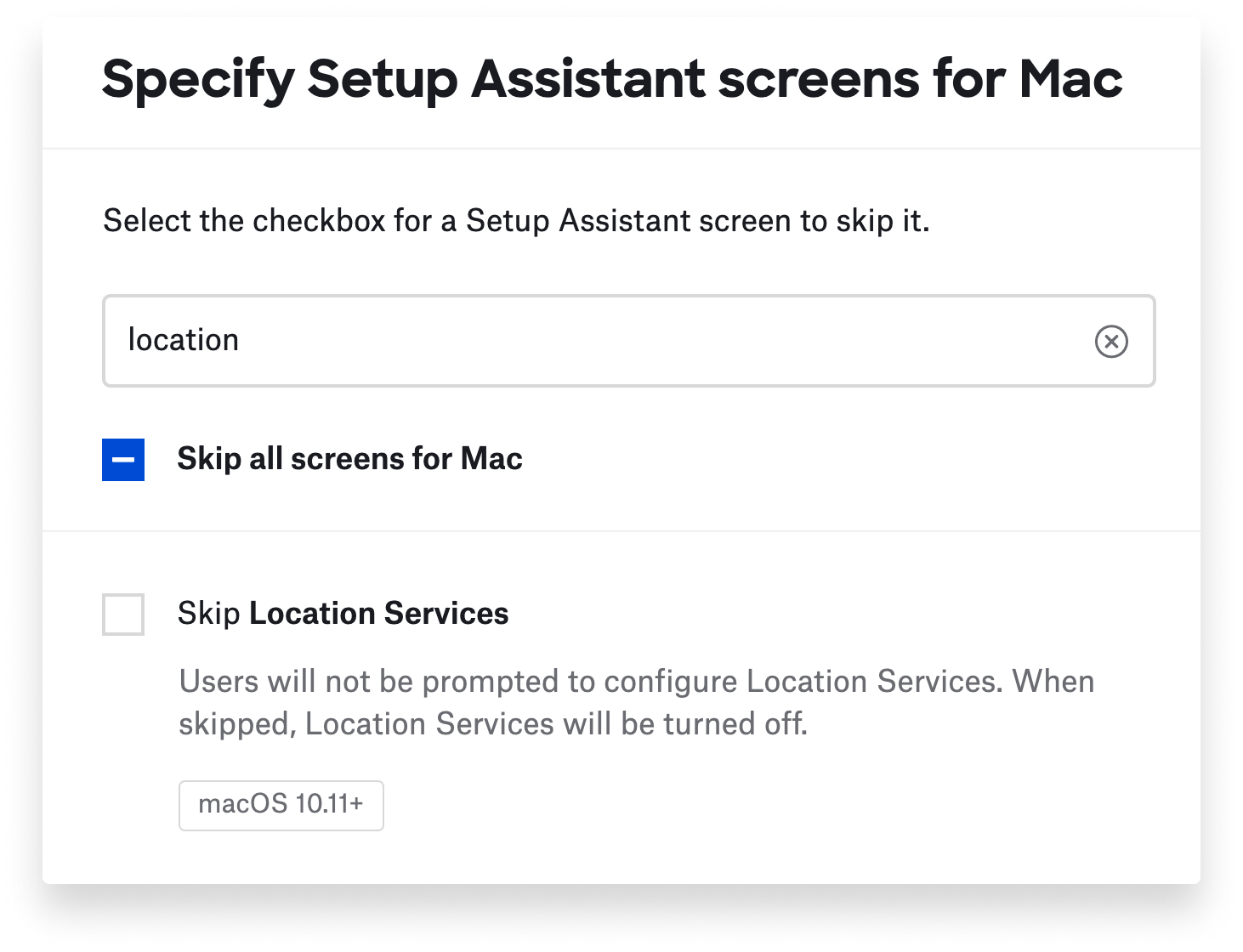
Task: Click the word "location" typed in search box
Action: (x=184, y=340)
